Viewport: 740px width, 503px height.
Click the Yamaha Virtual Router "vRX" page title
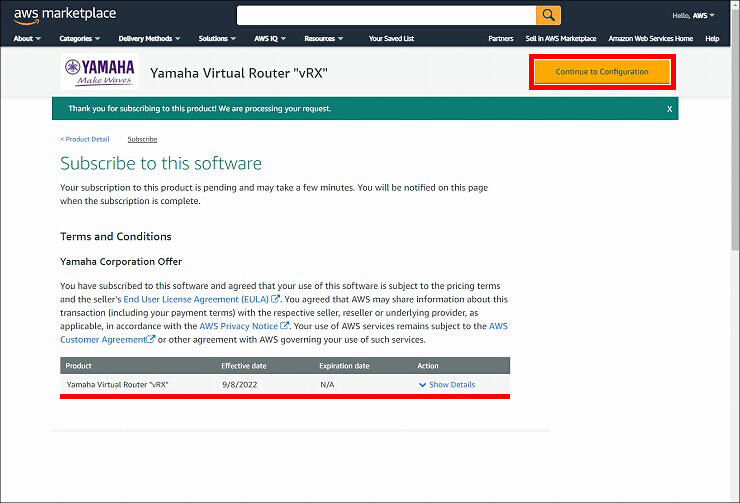pyautogui.click(x=239, y=73)
